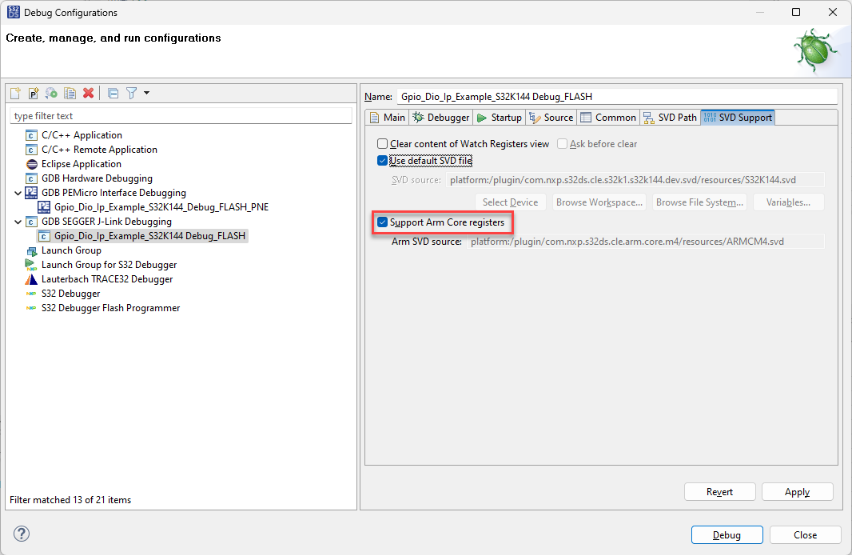
Task: Click the Select Device button
Action: click(510, 202)
